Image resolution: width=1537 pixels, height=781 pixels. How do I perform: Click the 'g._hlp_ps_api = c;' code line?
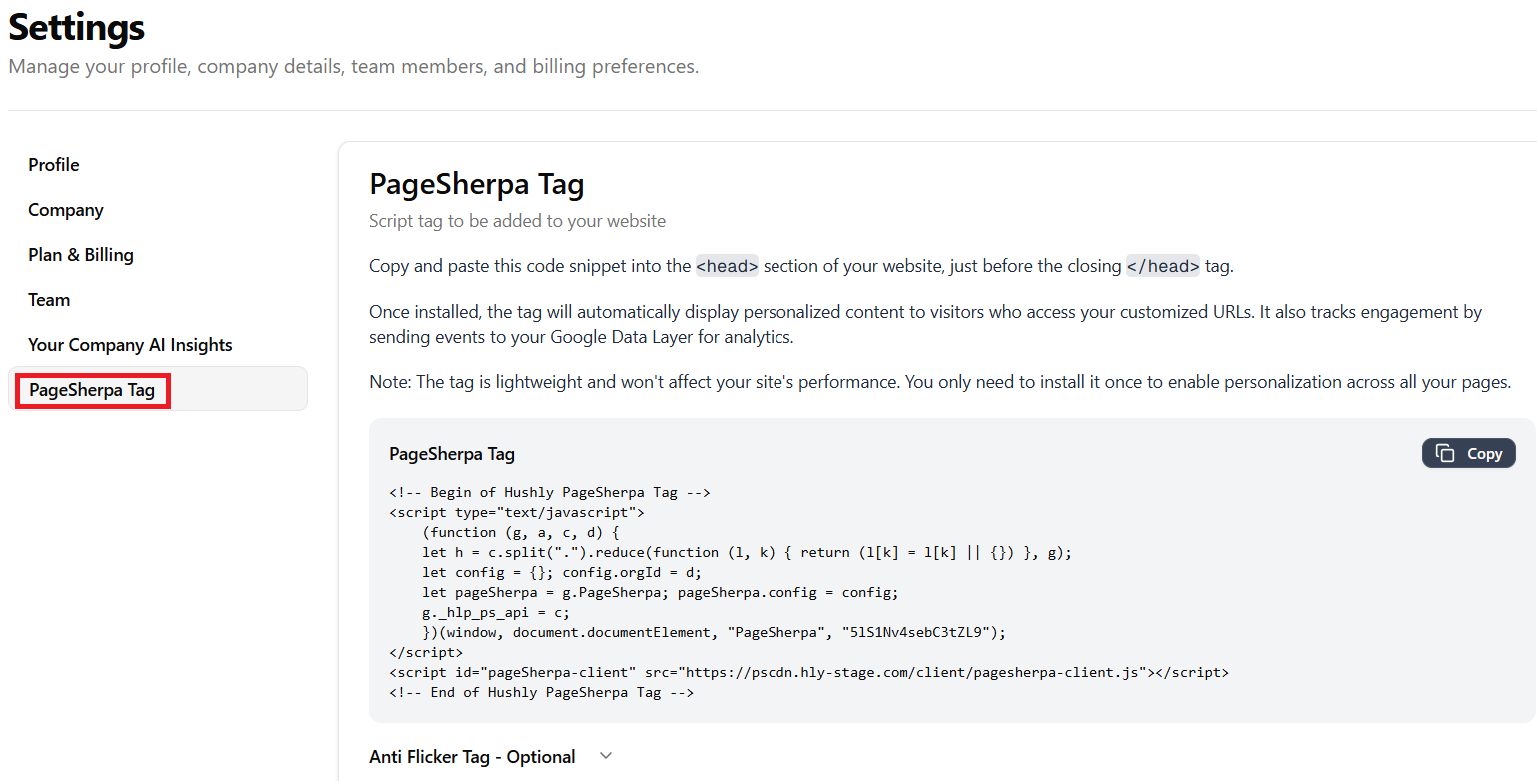tap(496, 612)
